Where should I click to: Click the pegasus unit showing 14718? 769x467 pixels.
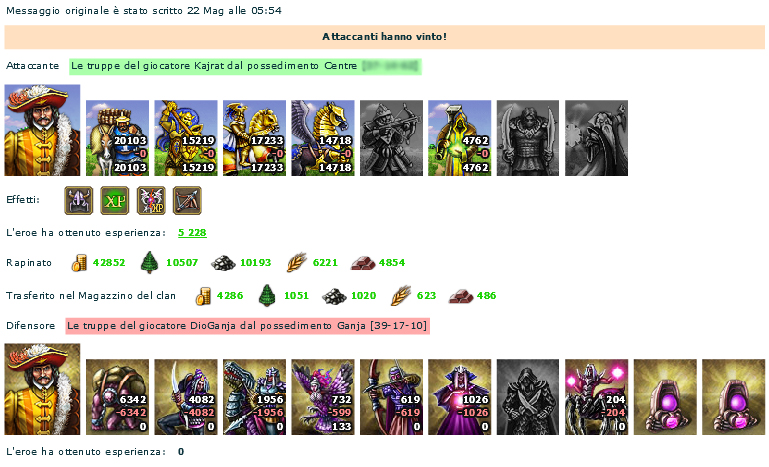click(x=323, y=138)
